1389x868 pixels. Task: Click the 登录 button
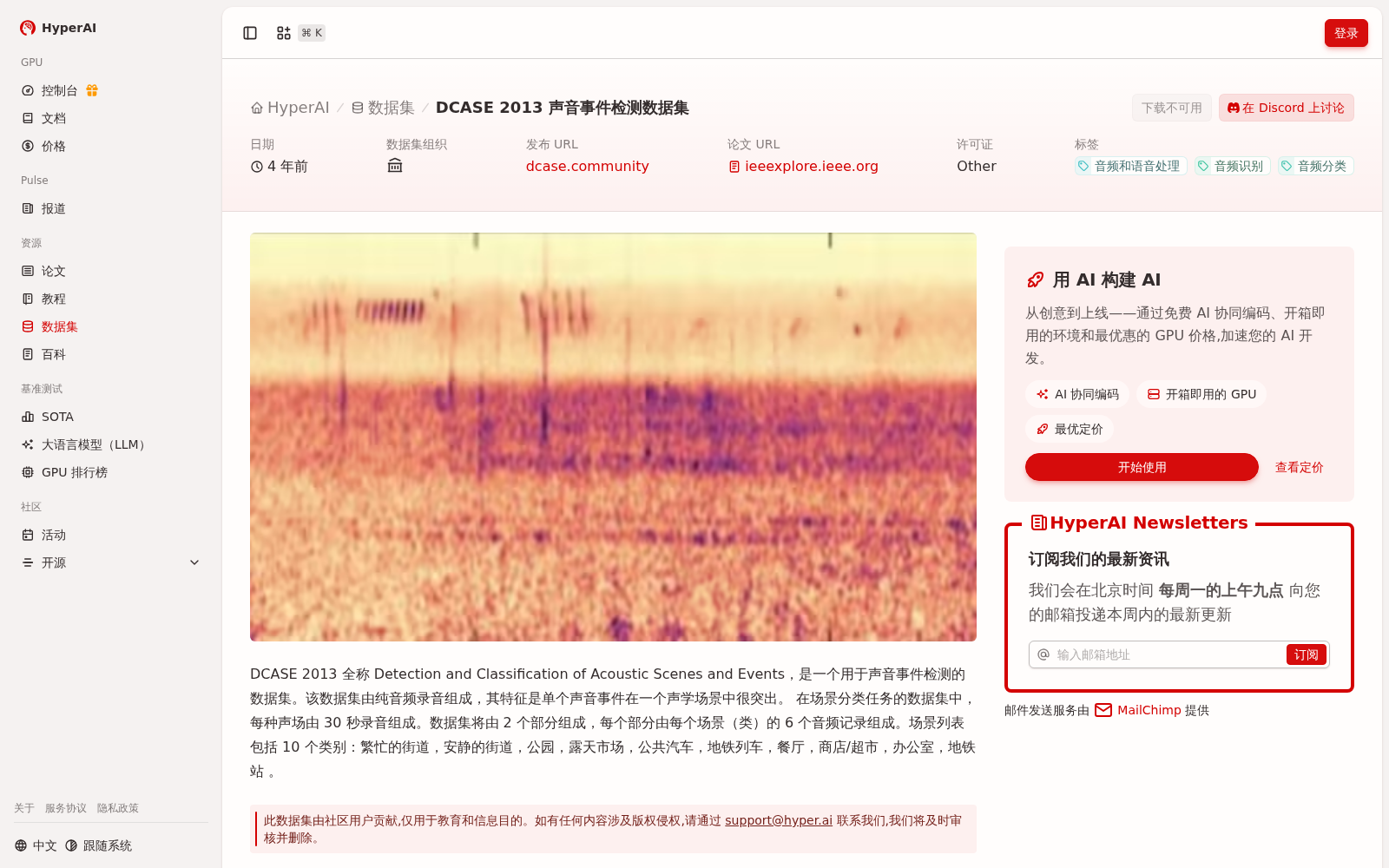[x=1346, y=33]
